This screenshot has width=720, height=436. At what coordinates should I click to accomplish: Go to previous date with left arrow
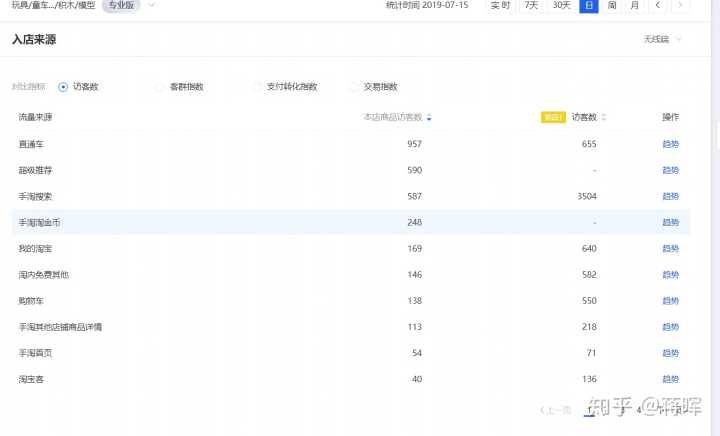pos(657,6)
